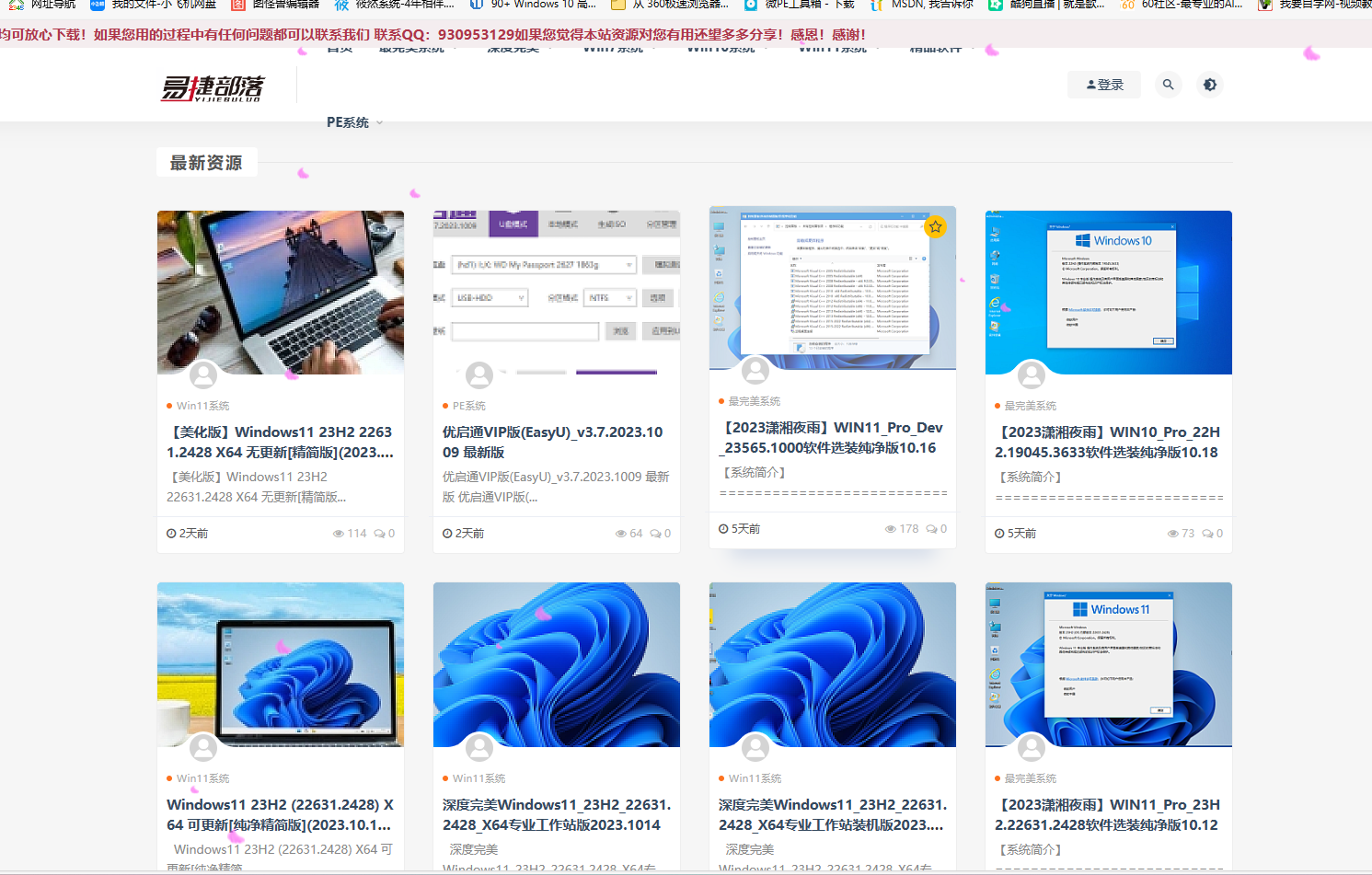Open the title 【2023潇湘夜雨】WIN11_Pro_23H2.22631.2428
The height and width of the screenshot is (875, 1372).
(x=1108, y=814)
